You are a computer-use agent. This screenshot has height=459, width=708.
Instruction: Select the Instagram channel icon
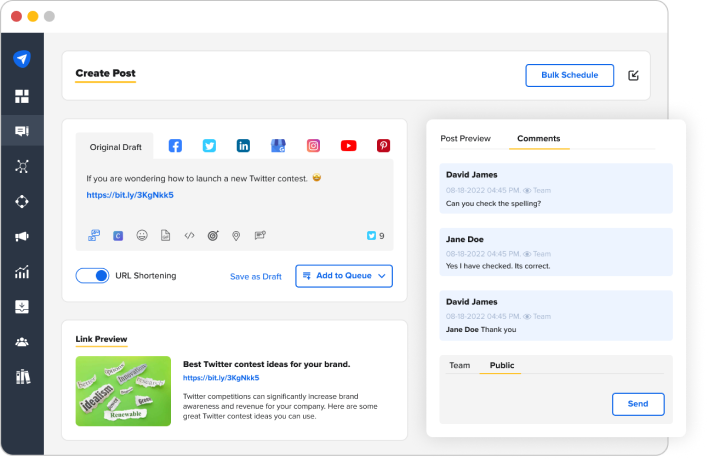tap(313, 146)
